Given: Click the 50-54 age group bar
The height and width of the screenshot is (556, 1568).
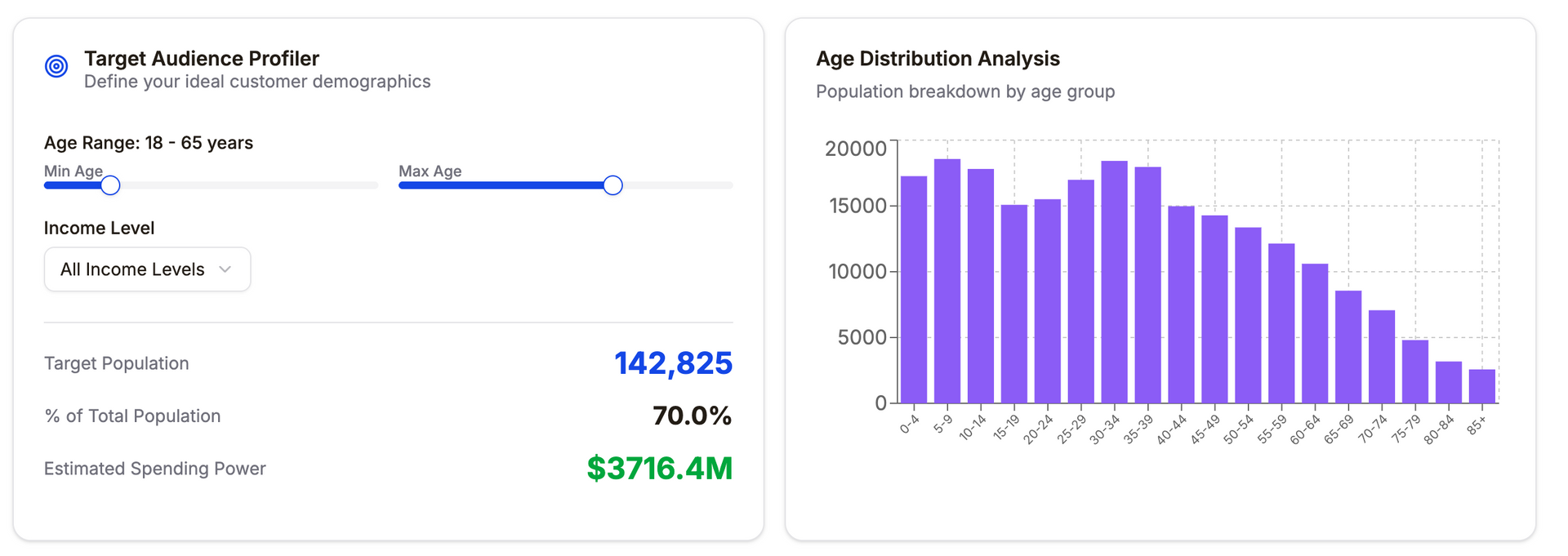Looking at the screenshot, I should 1249,315.
